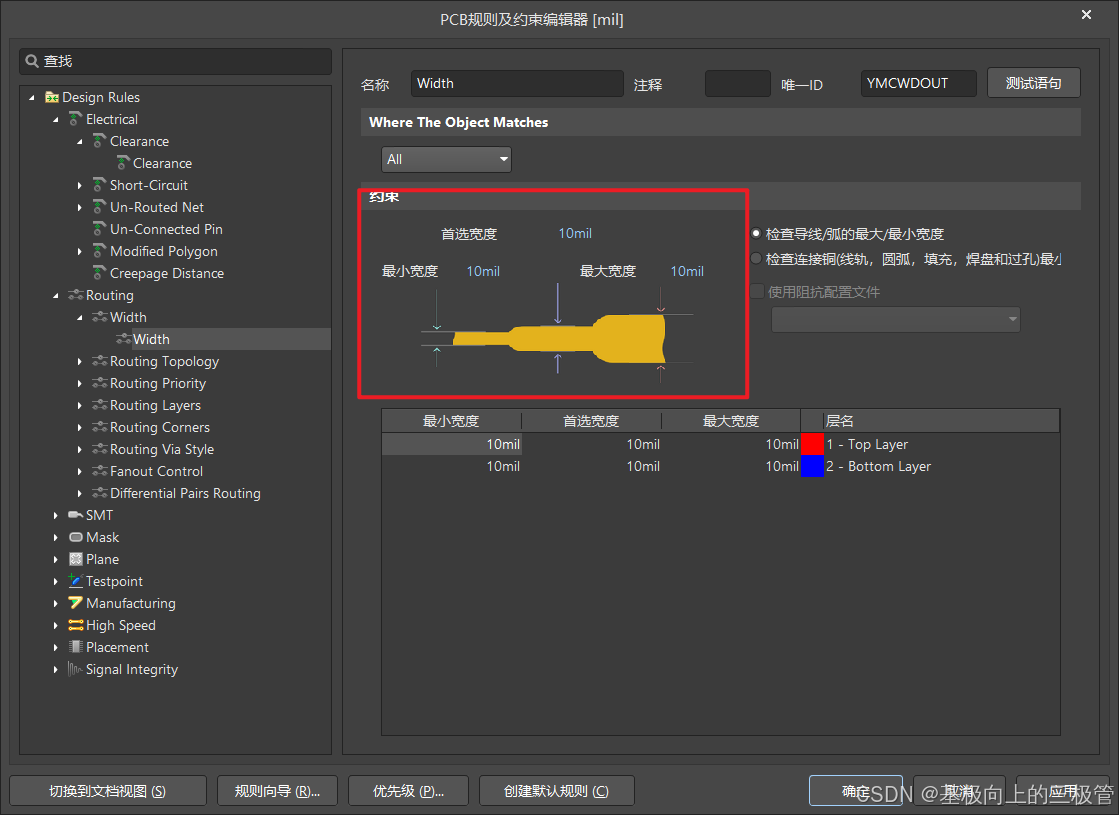Click 切换到文档视图 (S) button
Screen dimensions: 1119x815
pyautogui.click(x=108, y=791)
